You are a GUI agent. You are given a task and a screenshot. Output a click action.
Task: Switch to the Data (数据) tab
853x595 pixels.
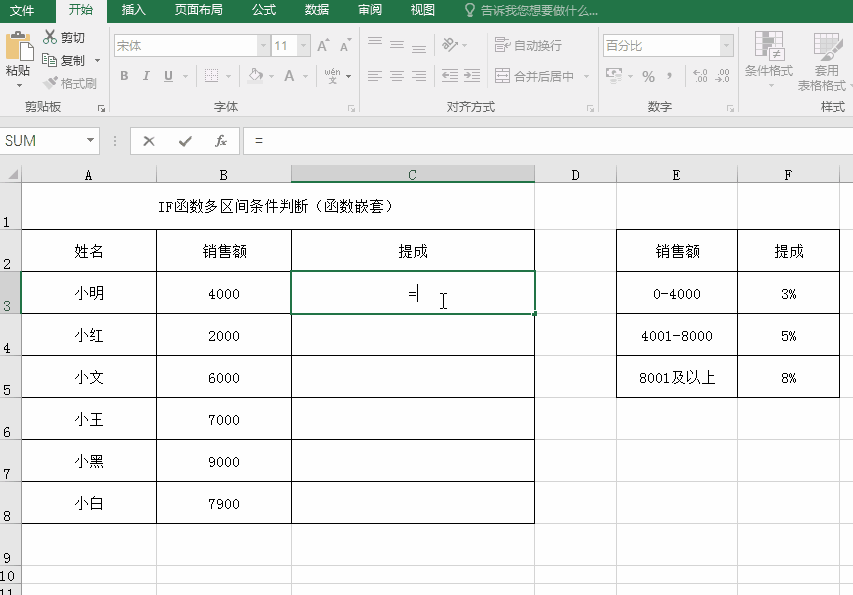[x=317, y=10]
